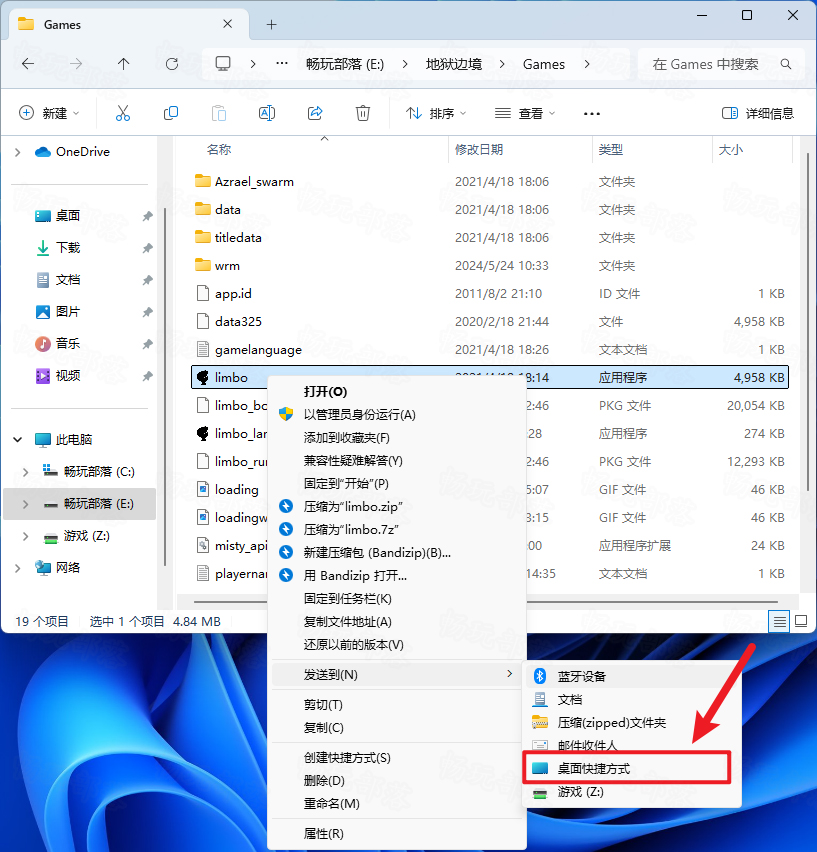817x852 pixels.
Task: Click 地狱边境 in address breadcrumb
Action: click(x=454, y=64)
